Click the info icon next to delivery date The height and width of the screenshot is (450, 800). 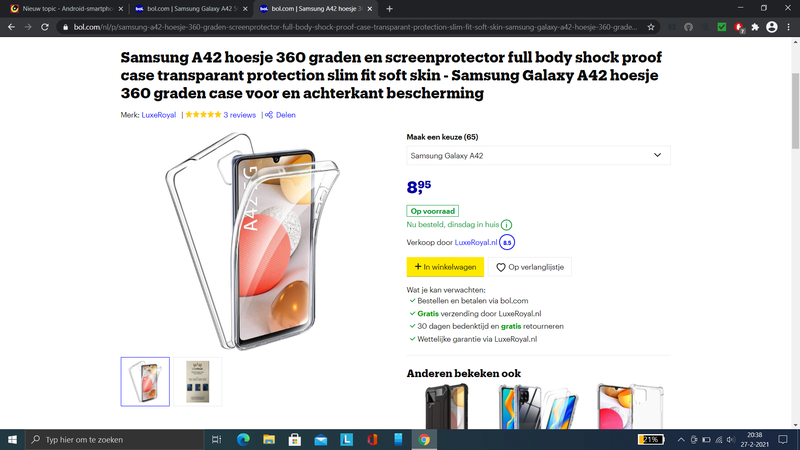[506, 224]
